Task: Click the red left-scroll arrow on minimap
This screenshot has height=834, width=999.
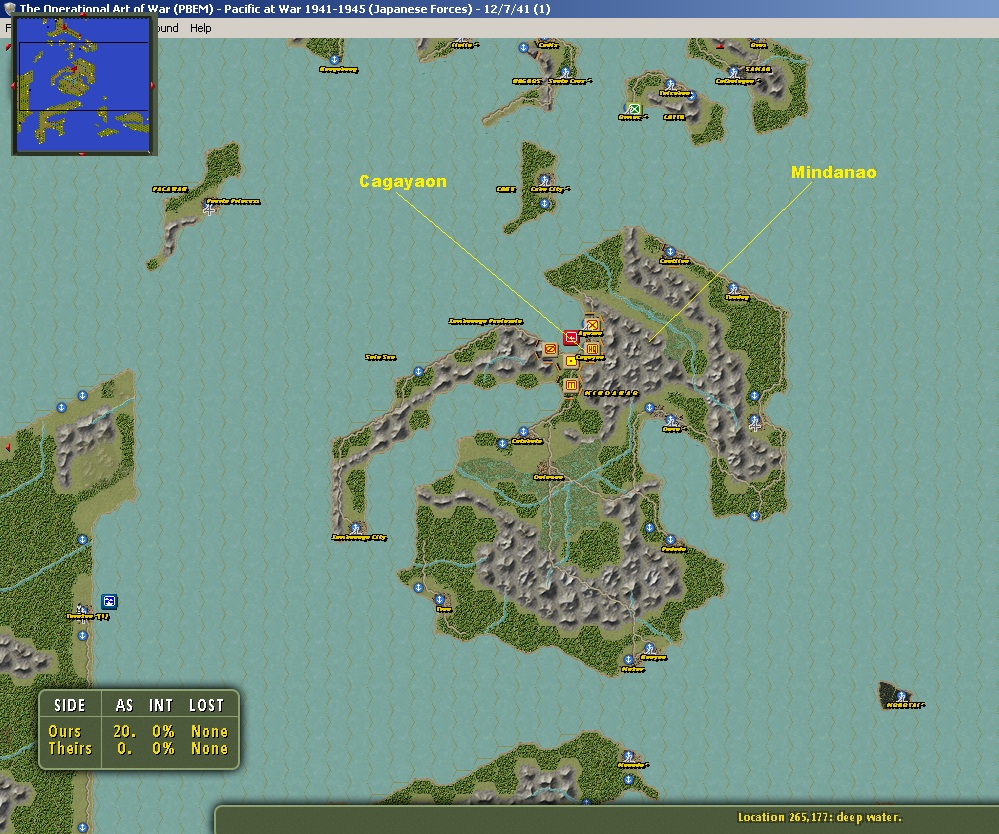Action: coord(14,85)
